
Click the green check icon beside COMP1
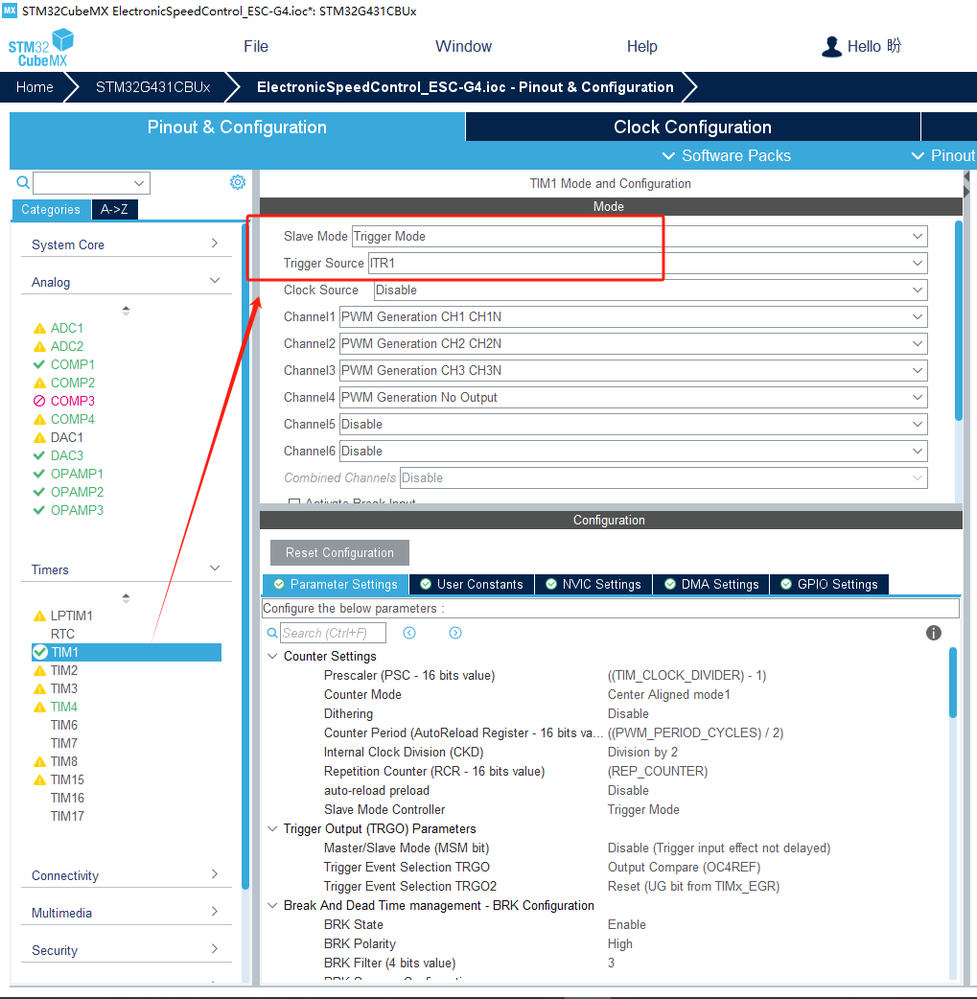coord(39,364)
